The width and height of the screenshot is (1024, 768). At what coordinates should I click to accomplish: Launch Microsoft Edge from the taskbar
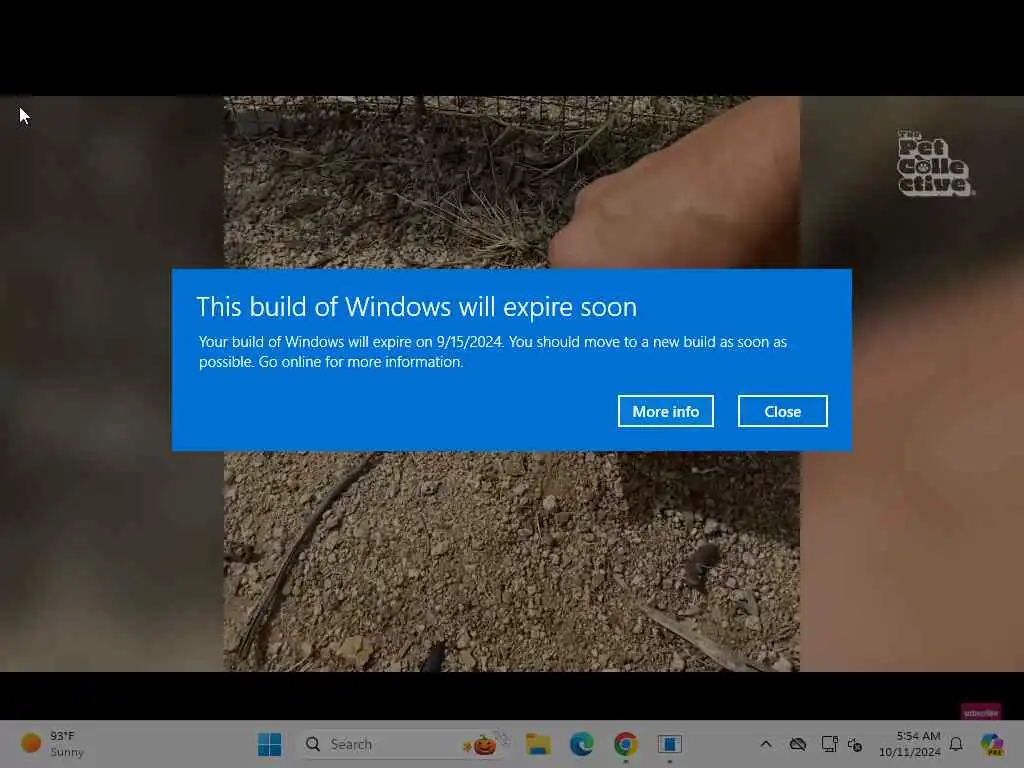(581, 744)
